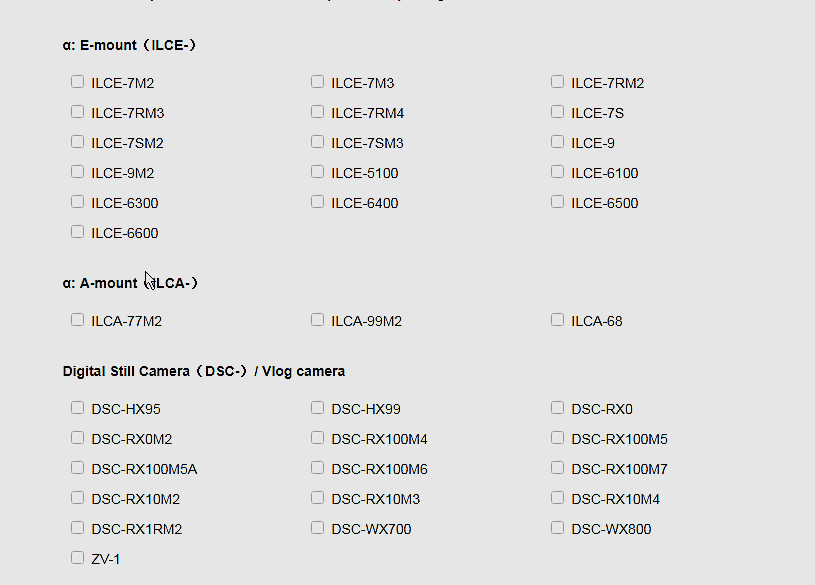
Task: Enable the ILCE-6100 checkbox
Action: (x=558, y=172)
